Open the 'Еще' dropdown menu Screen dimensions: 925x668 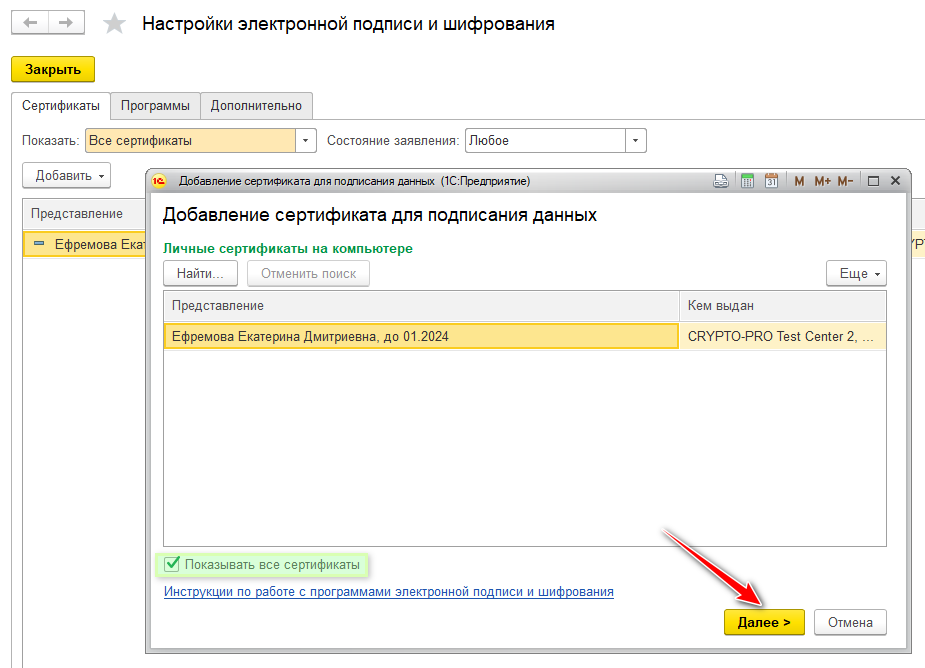[855, 273]
